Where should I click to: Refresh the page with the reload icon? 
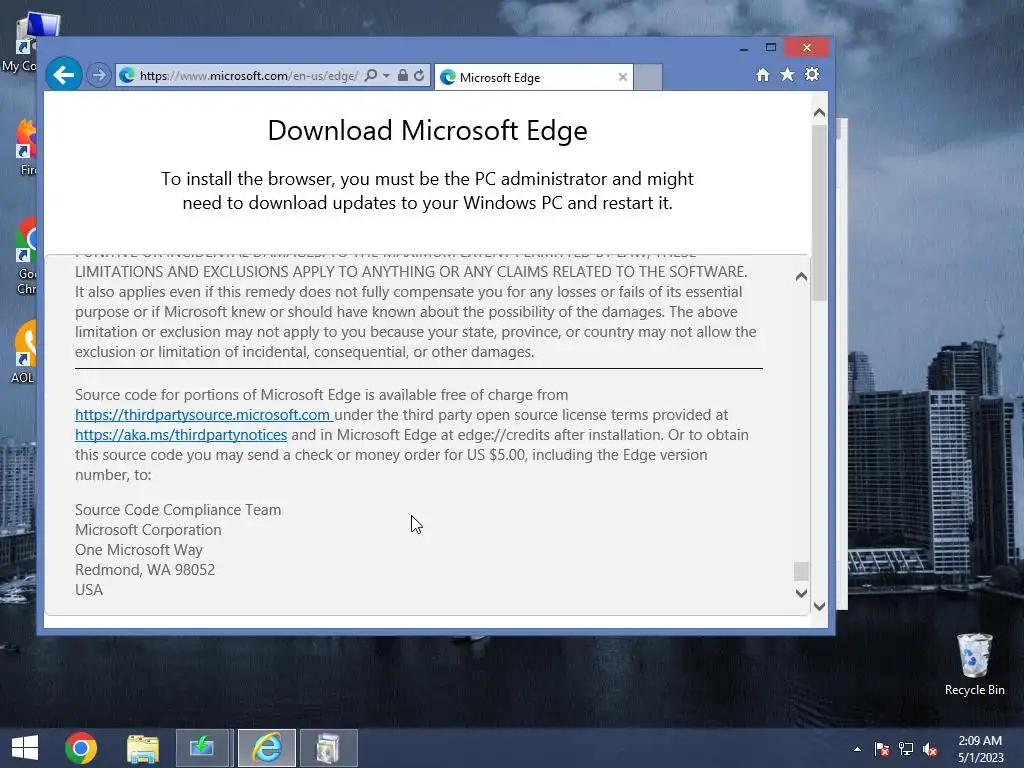coord(419,76)
